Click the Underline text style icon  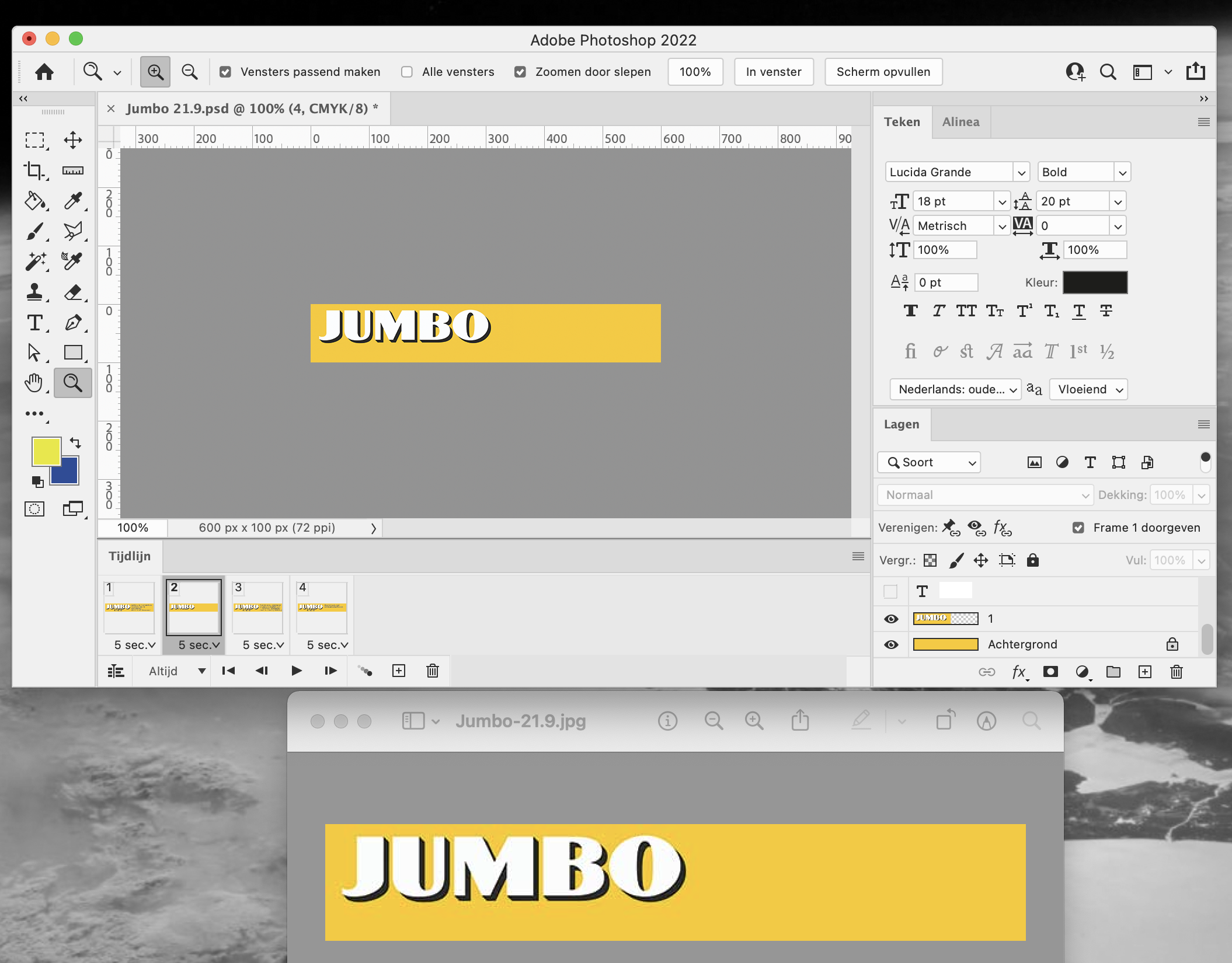pyautogui.click(x=1079, y=311)
